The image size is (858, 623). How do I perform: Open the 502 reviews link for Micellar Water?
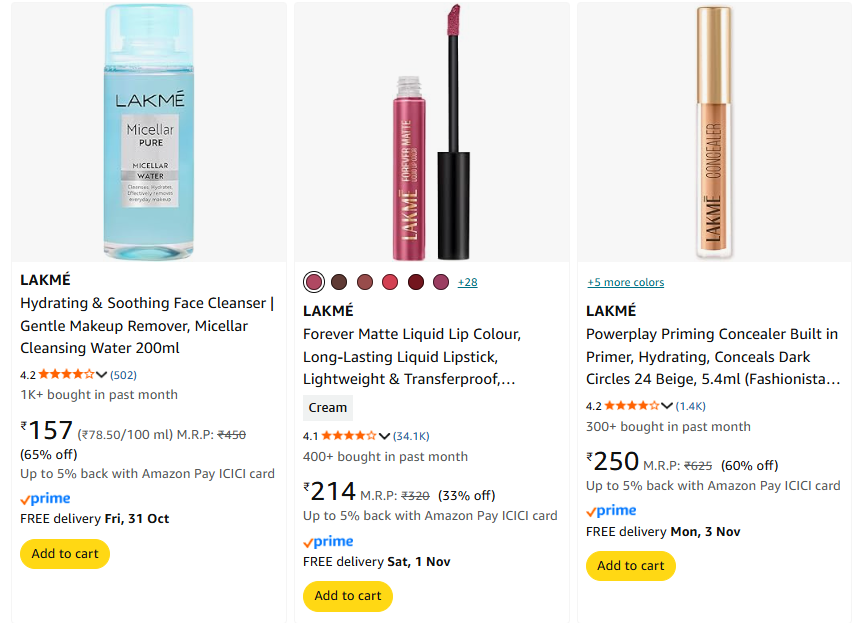tap(124, 375)
